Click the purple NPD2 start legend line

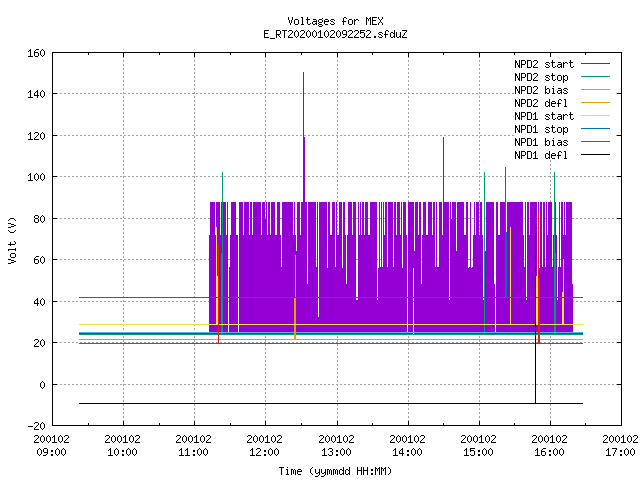[x=595, y=64]
